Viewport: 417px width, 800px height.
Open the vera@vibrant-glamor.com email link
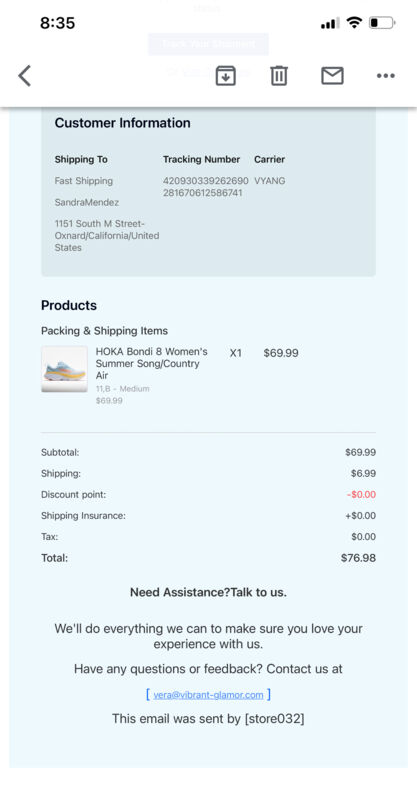[208, 694]
